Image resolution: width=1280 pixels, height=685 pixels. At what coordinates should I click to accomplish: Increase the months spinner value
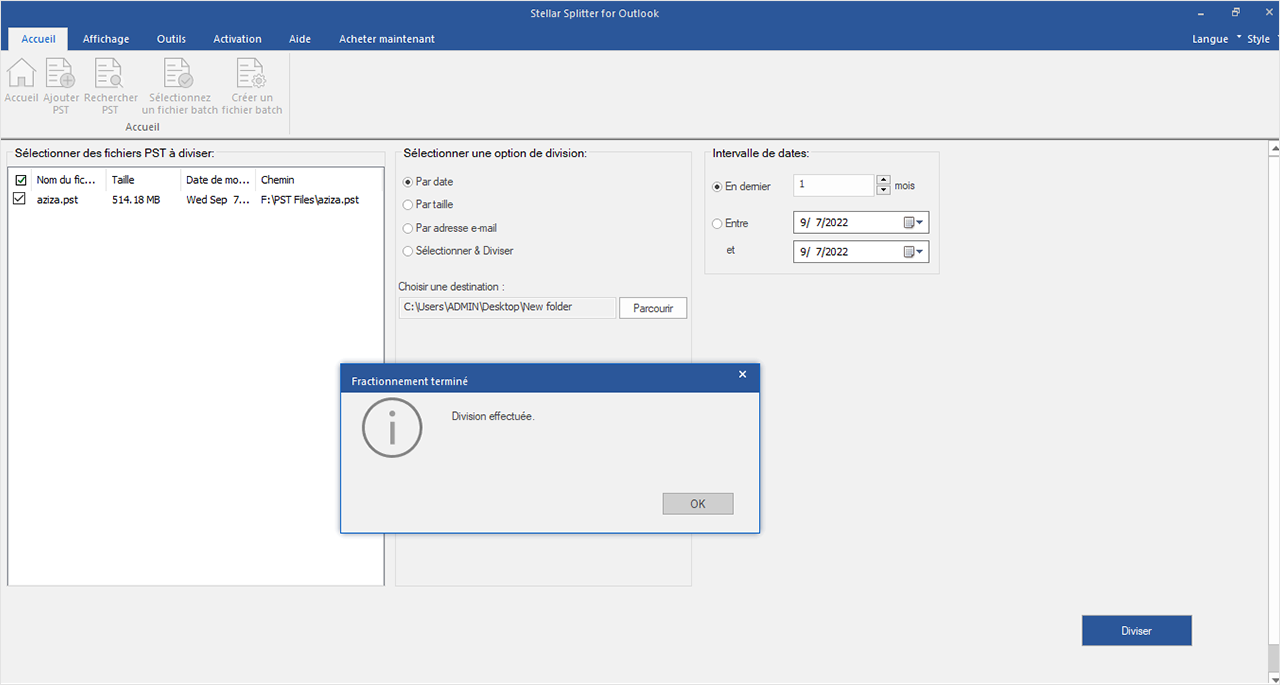click(883, 180)
